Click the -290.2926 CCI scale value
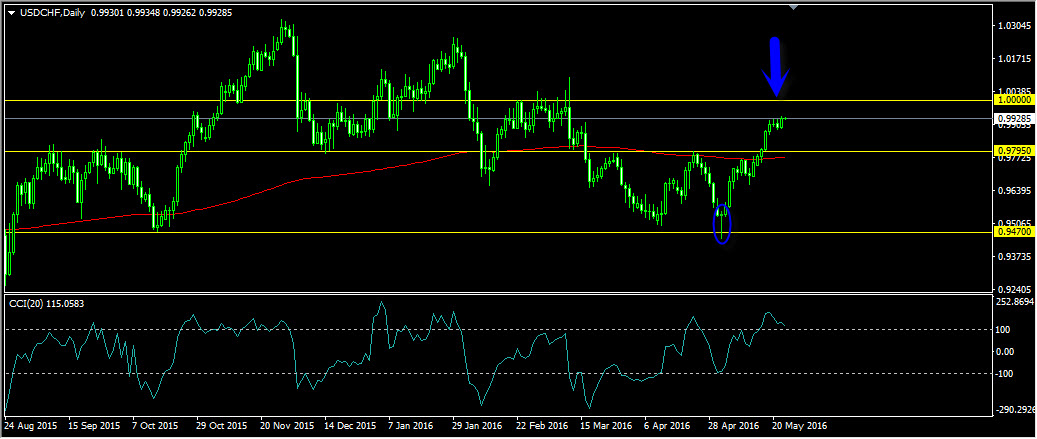Image resolution: width=1037 pixels, height=439 pixels. pos(1015,410)
